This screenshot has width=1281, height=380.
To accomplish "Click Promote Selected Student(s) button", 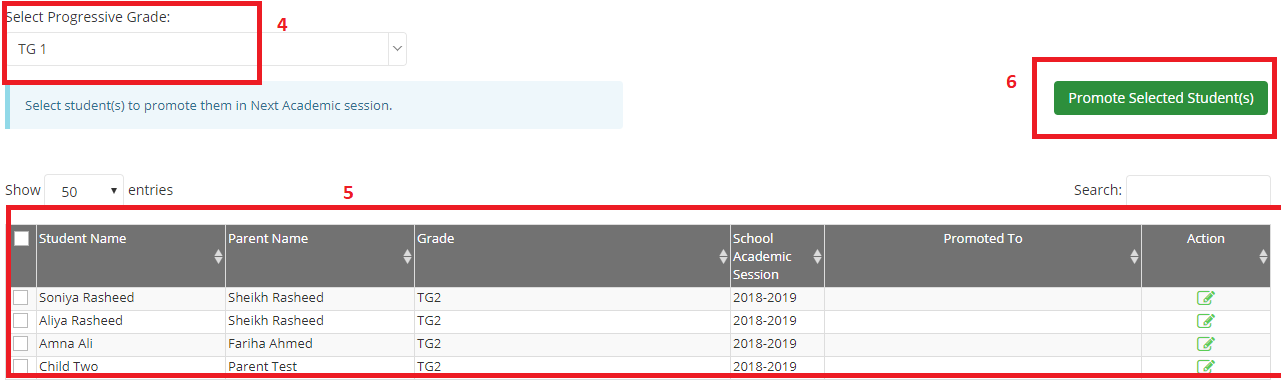I will [x=1161, y=98].
